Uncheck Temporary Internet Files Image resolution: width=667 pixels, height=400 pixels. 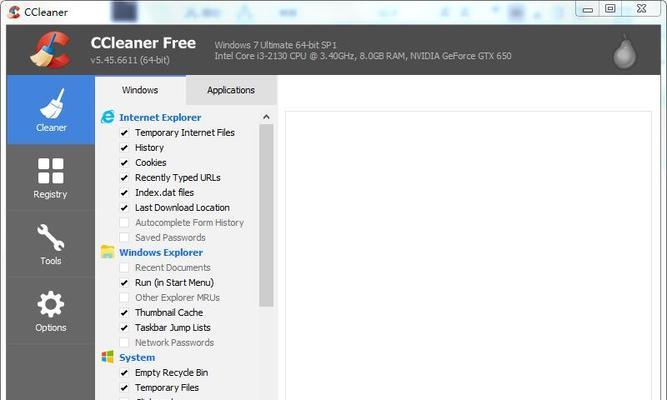tap(124, 133)
